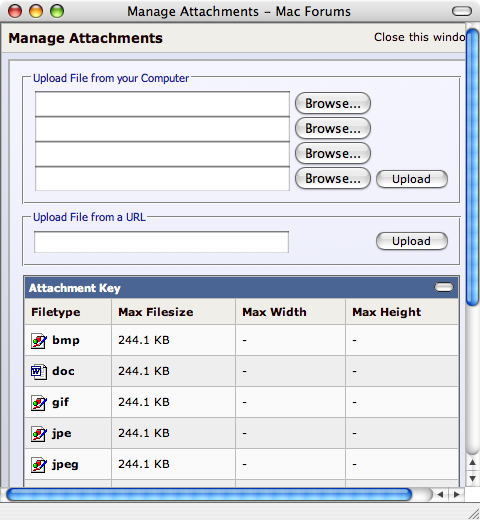Click the jpe filetype icon

point(39,434)
